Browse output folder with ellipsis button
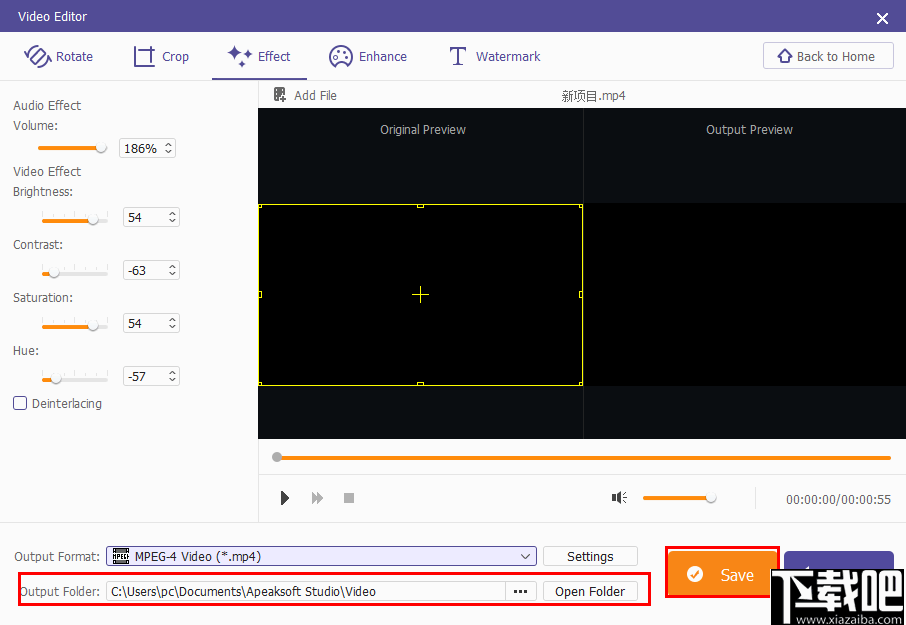The height and width of the screenshot is (625, 906). pyautogui.click(x=520, y=591)
